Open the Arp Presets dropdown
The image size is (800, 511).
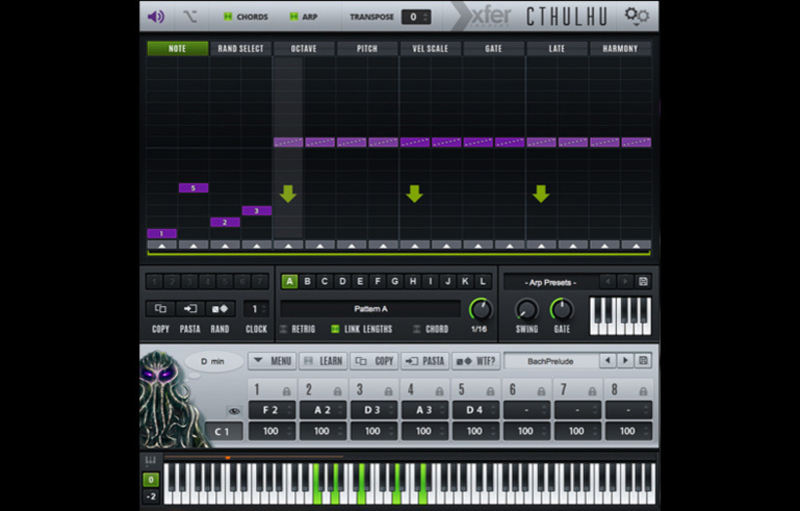[x=551, y=282]
